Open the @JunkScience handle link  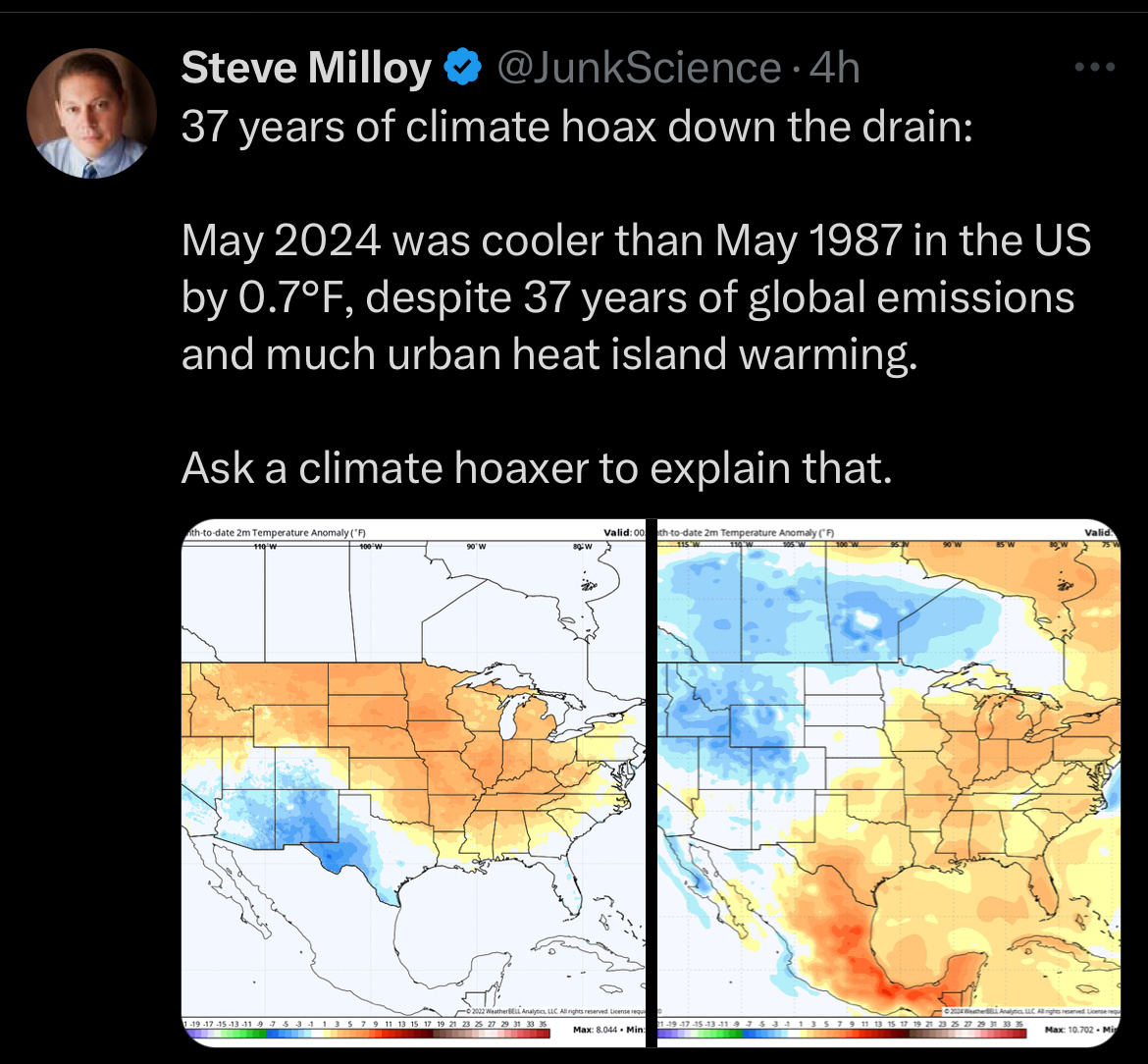click(x=639, y=69)
